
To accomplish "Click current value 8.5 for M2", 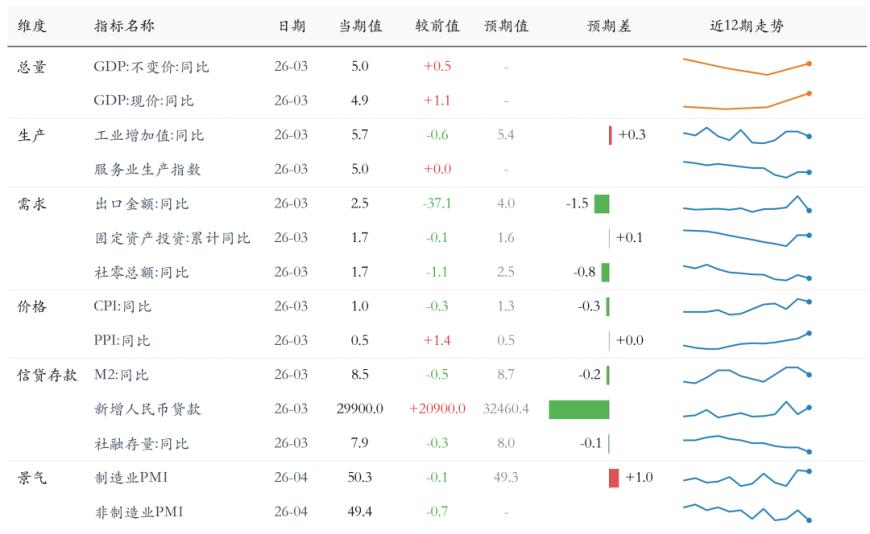I will (x=360, y=375).
